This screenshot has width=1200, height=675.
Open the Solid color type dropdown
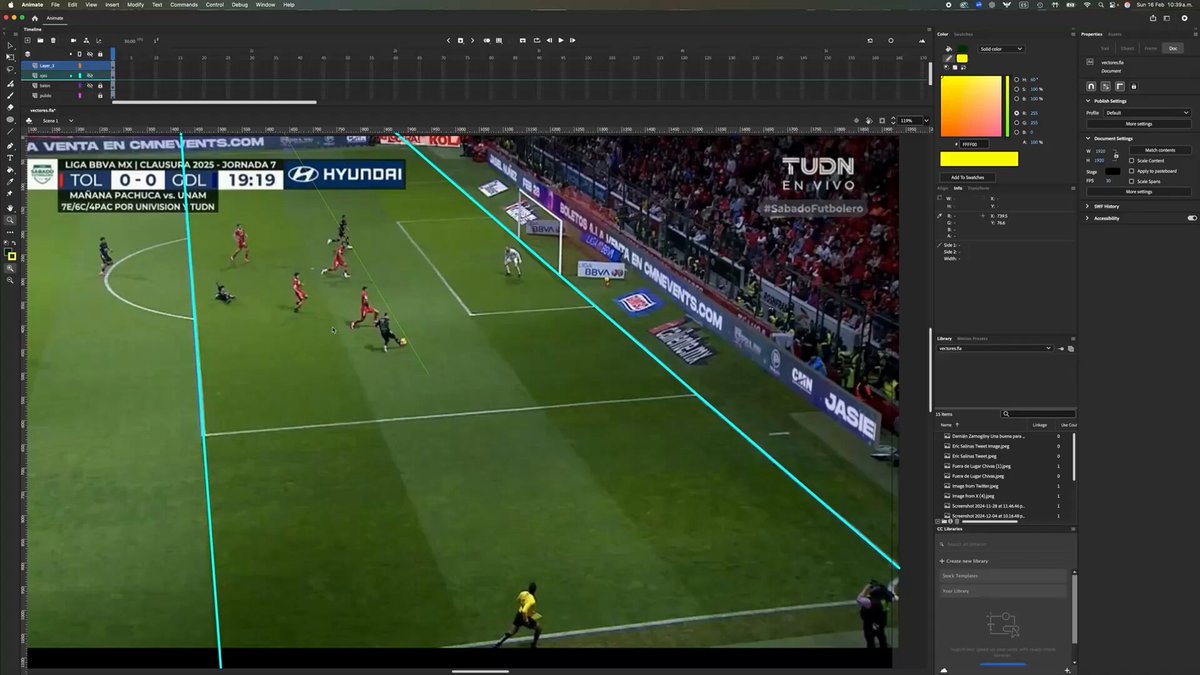click(1001, 49)
